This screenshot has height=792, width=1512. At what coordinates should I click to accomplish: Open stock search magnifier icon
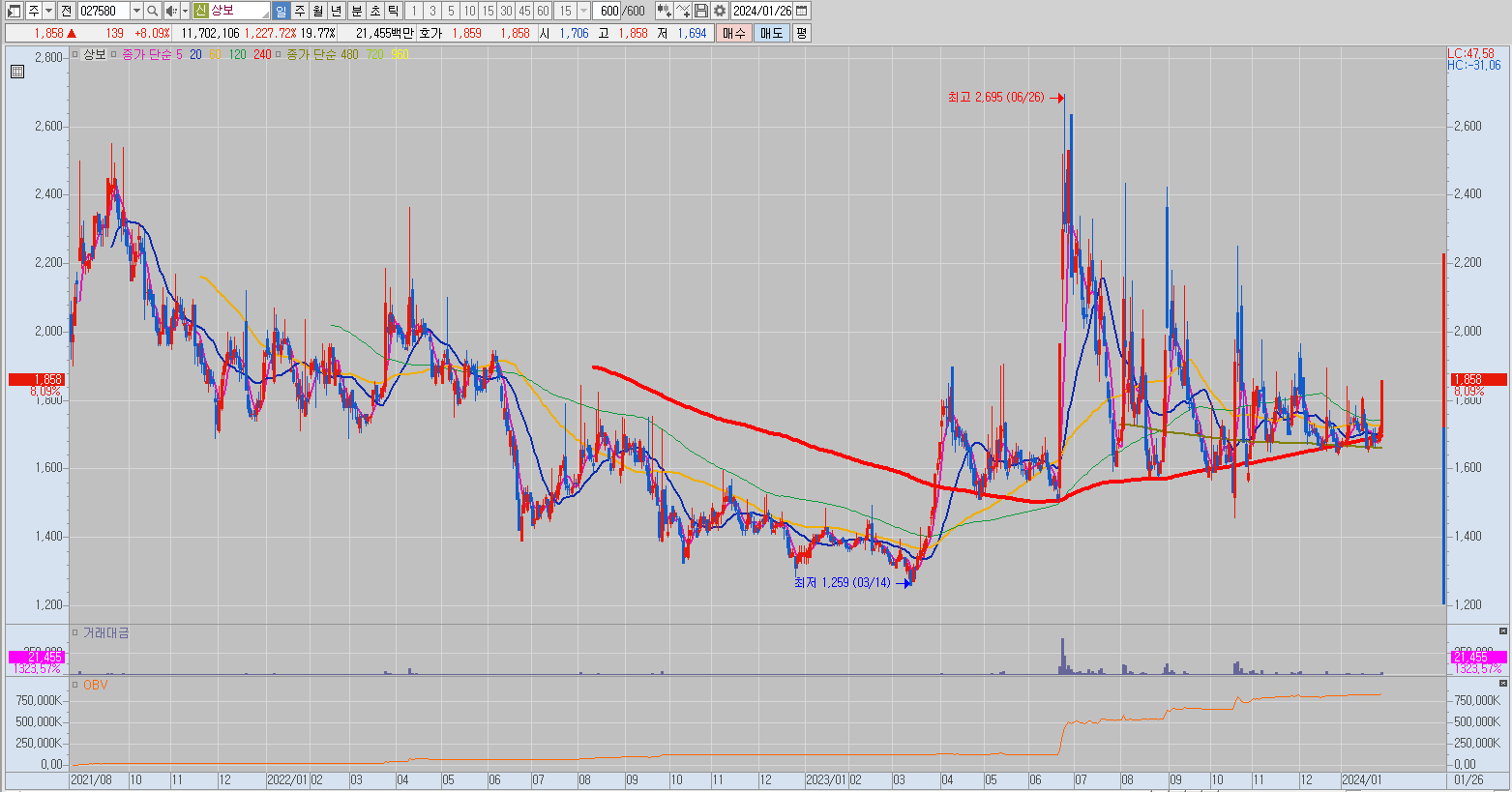153,11
